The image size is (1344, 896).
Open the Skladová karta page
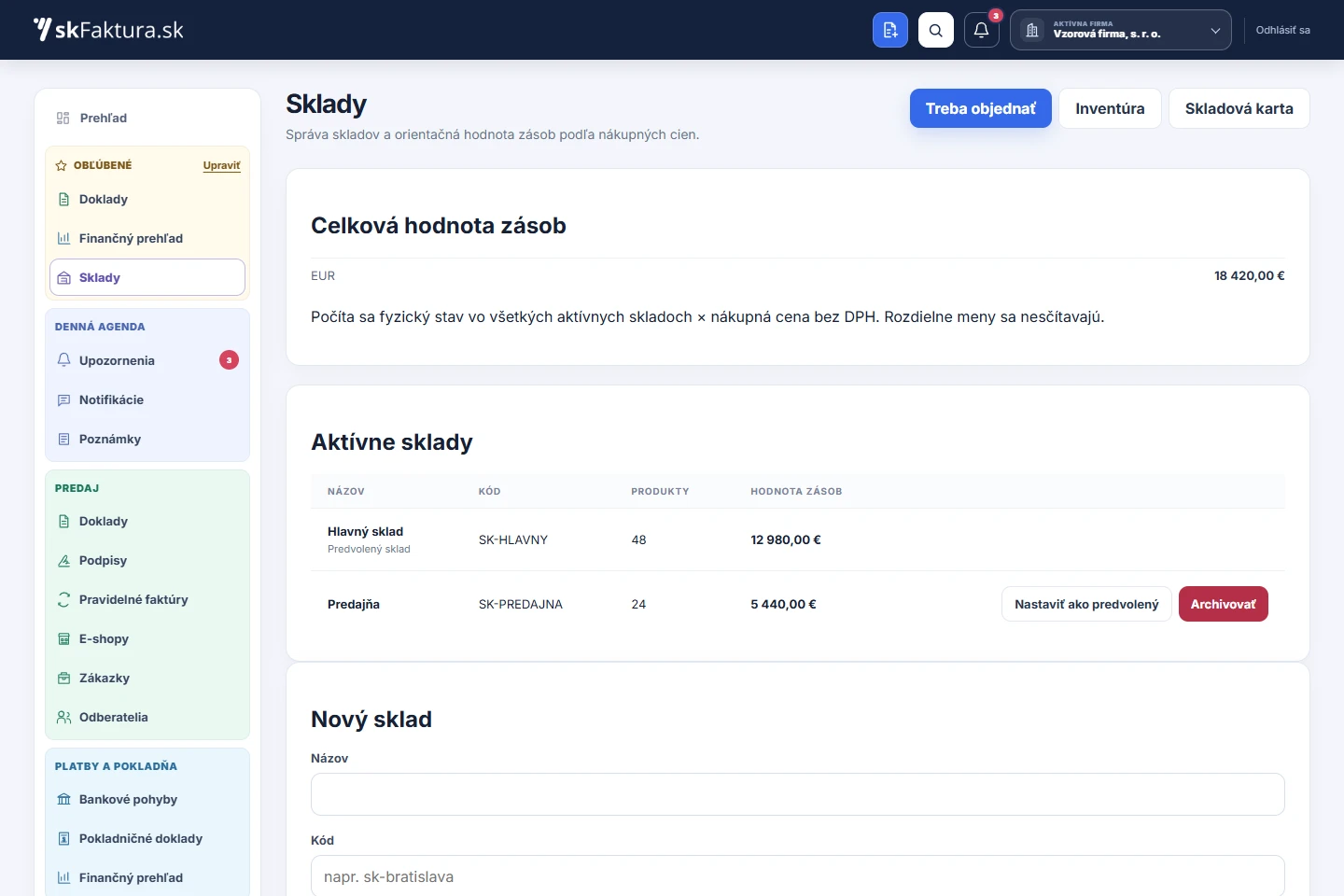pyautogui.click(x=1239, y=108)
